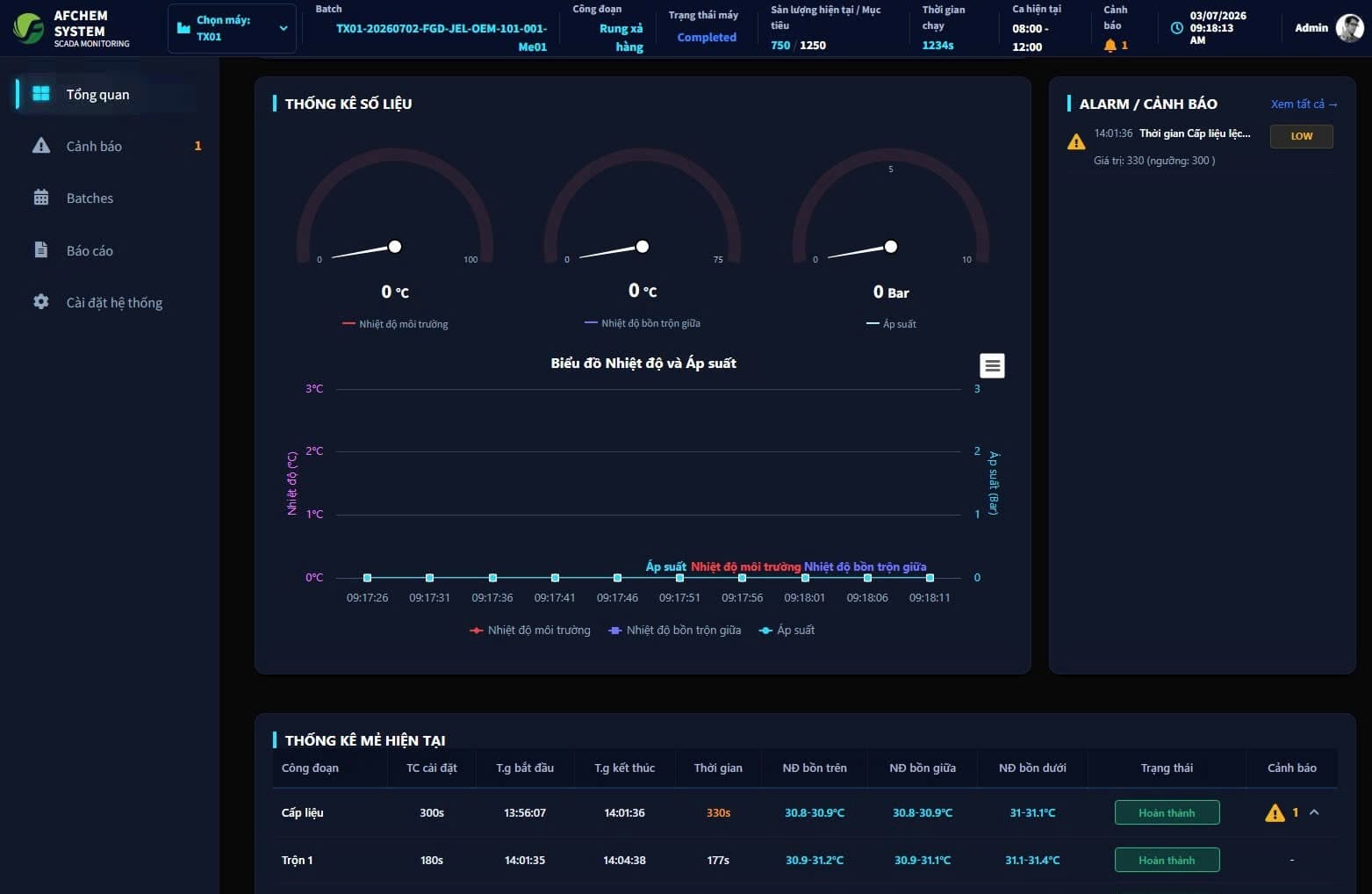The image size is (1372, 894).
Task: Open Cài đặt hệ thống gear icon
Action: (41, 302)
